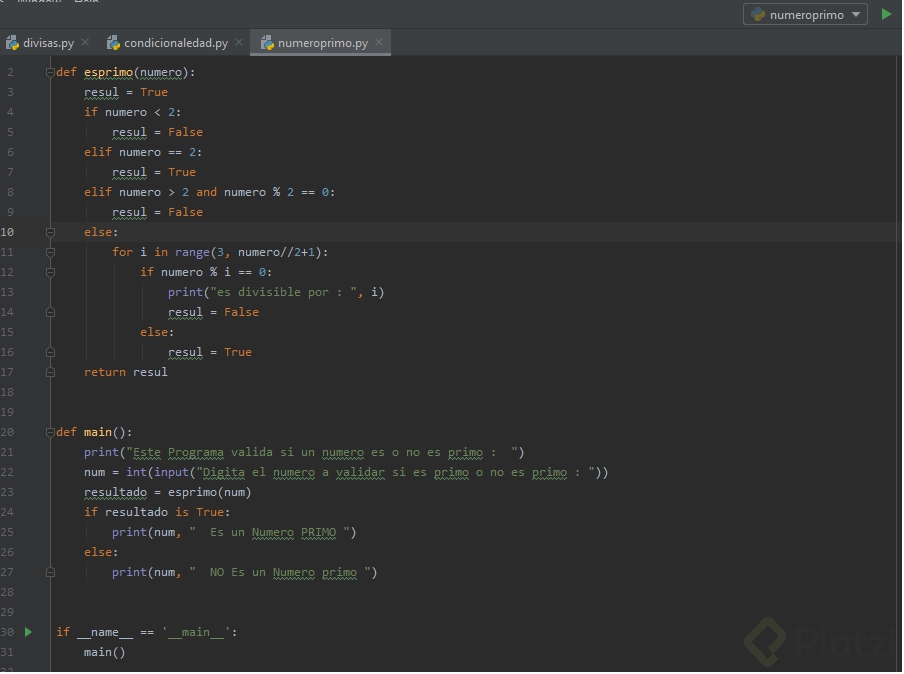Click the fold end marker on line 14
The width and height of the screenshot is (904, 674).
(x=50, y=312)
